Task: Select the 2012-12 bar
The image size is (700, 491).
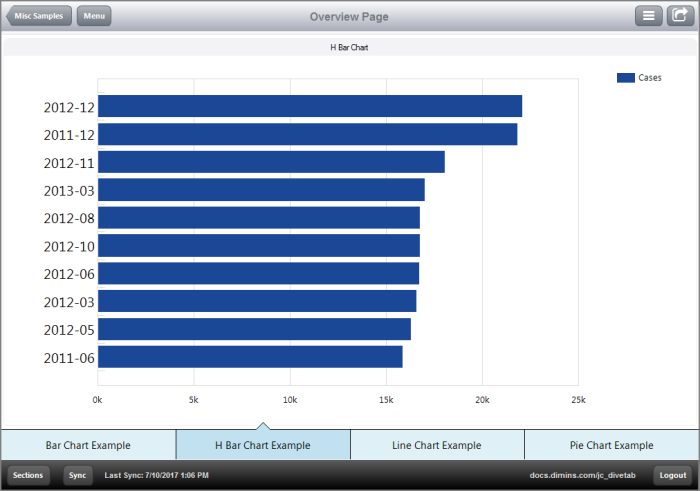Action: (x=309, y=107)
